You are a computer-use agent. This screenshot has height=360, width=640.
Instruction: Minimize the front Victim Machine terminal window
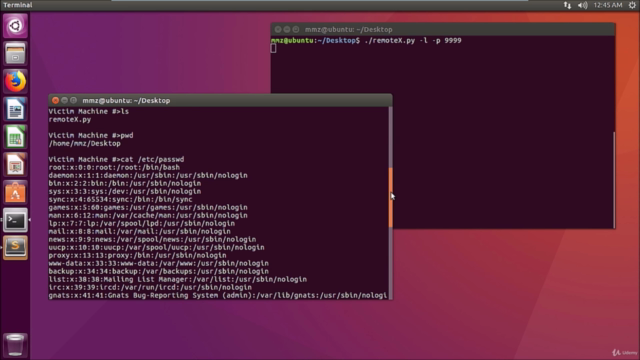point(64,100)
